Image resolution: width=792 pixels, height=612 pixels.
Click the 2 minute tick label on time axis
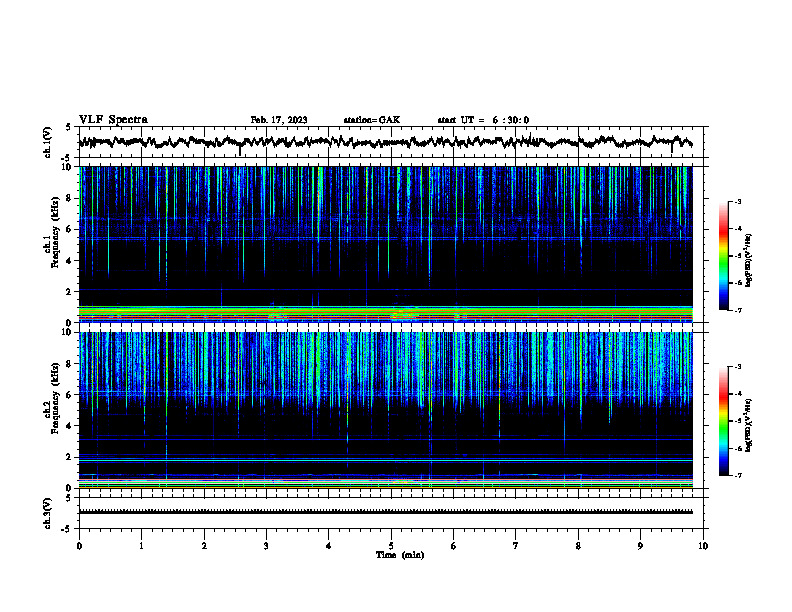click(x=204, y=546)
